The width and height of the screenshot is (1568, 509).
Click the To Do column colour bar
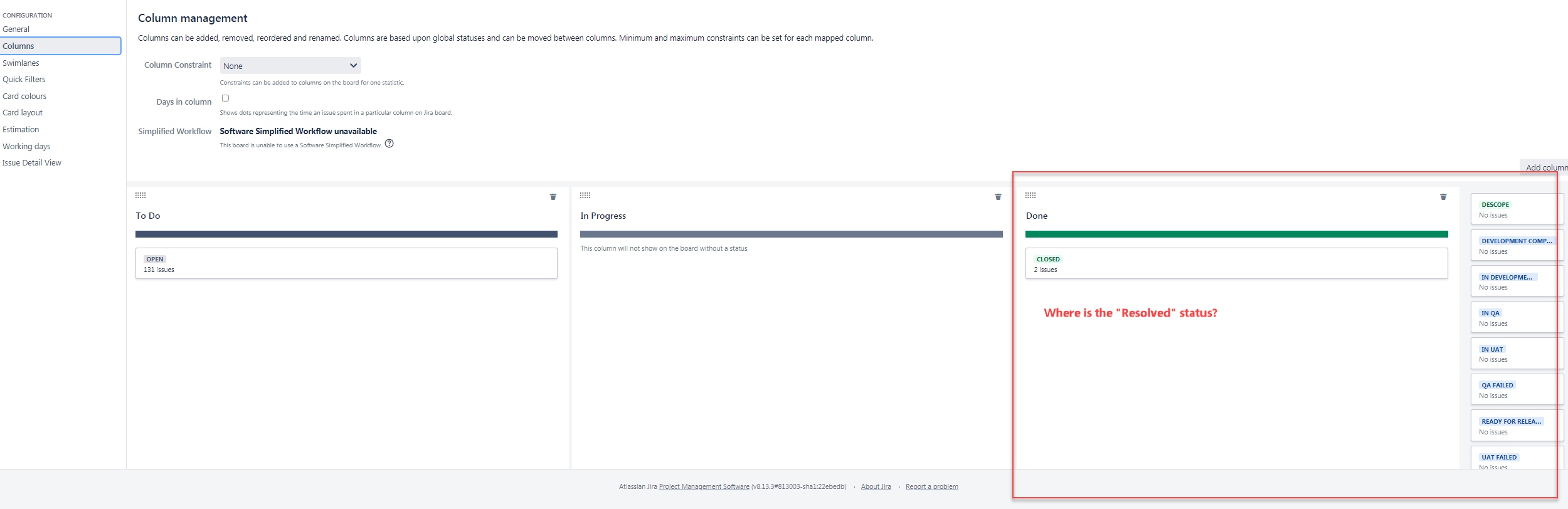346,234
